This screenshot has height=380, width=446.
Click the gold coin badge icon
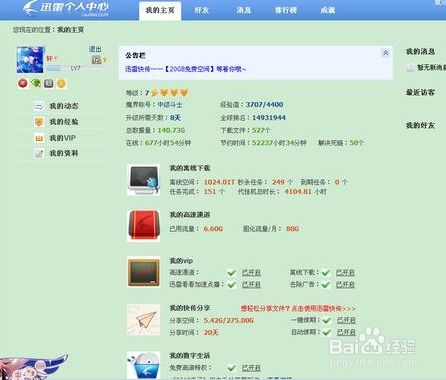(x=61, y=83)
